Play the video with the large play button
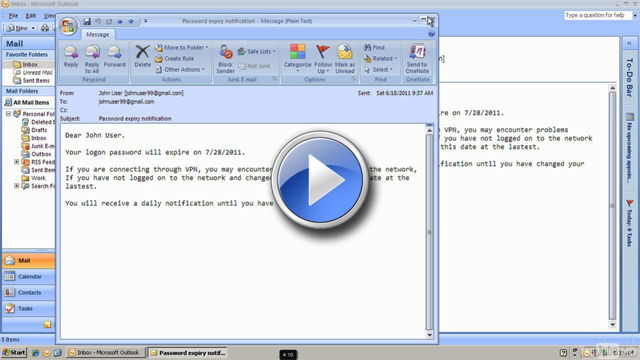This screenshot has height=360, width=640. click(x=320, y=180)
